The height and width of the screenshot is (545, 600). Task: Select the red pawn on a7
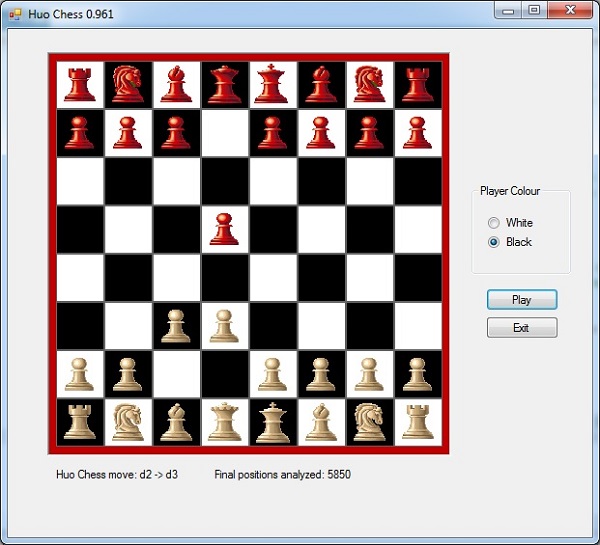(x=80, y=133)
